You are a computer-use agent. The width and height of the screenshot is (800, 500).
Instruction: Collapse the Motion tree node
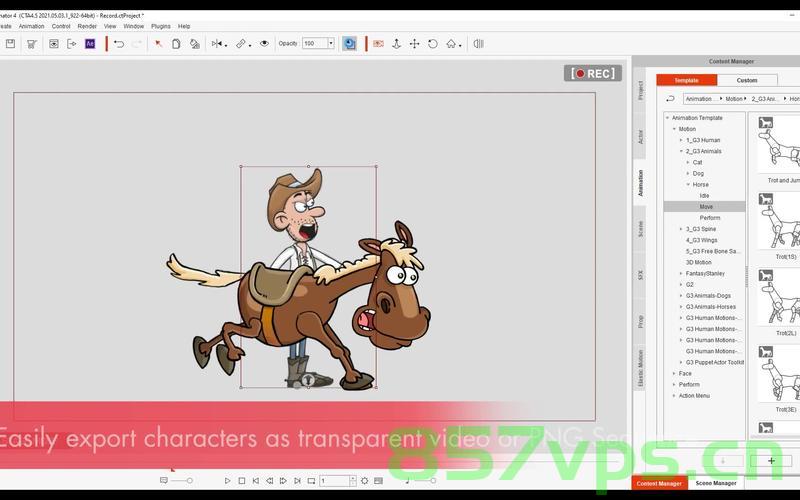(x=674, y=129)
